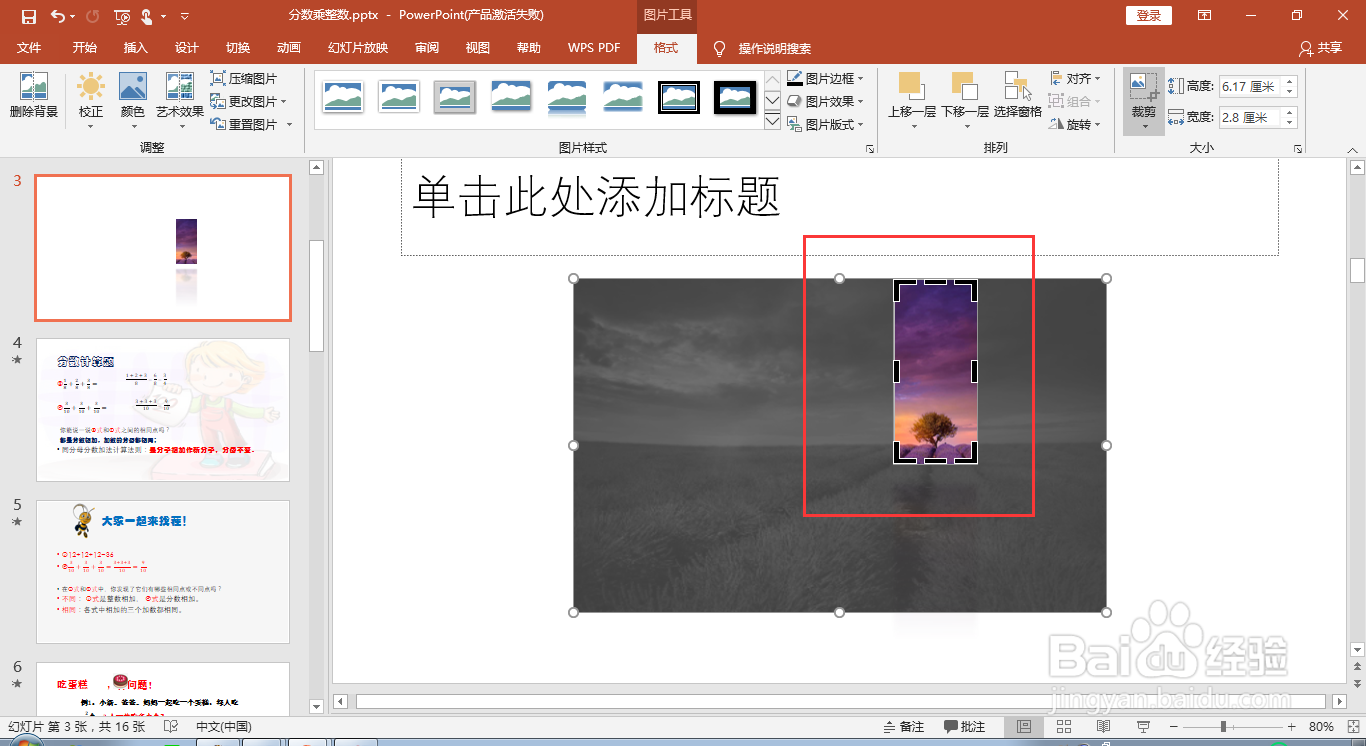This screenshot has height=746, width=1366.
Task: Select slide 5 thumbnail
Action: [x=163, y=572]
